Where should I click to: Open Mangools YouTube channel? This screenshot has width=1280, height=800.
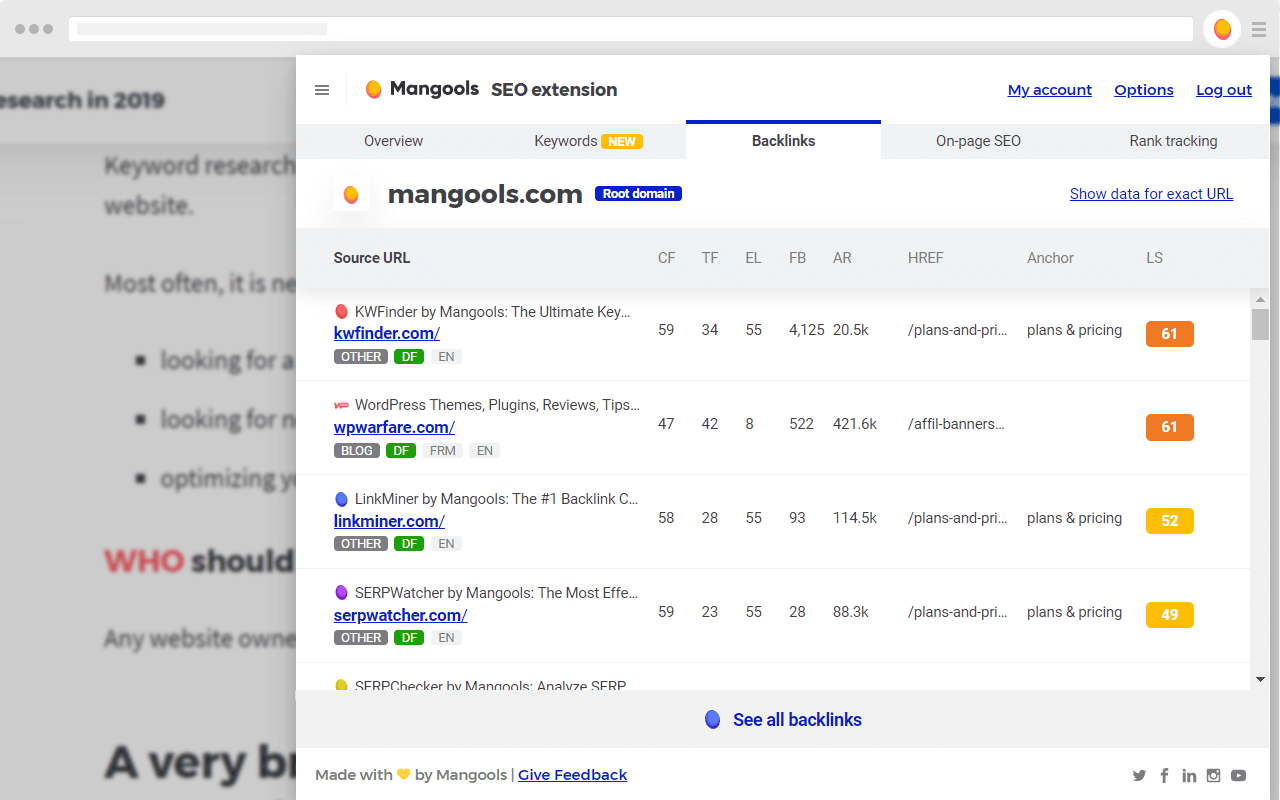1238,775
